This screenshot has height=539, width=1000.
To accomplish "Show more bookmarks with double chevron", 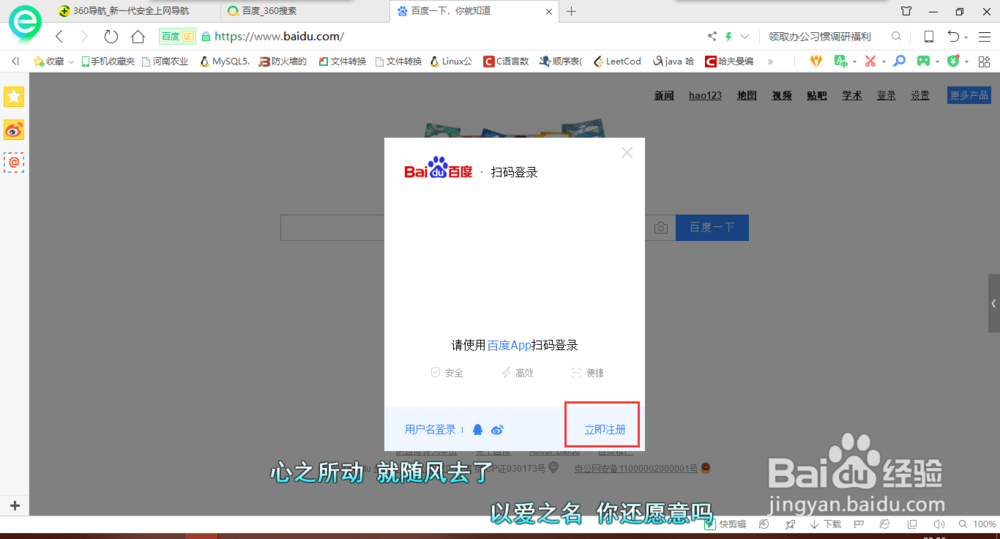I will 770,62.
